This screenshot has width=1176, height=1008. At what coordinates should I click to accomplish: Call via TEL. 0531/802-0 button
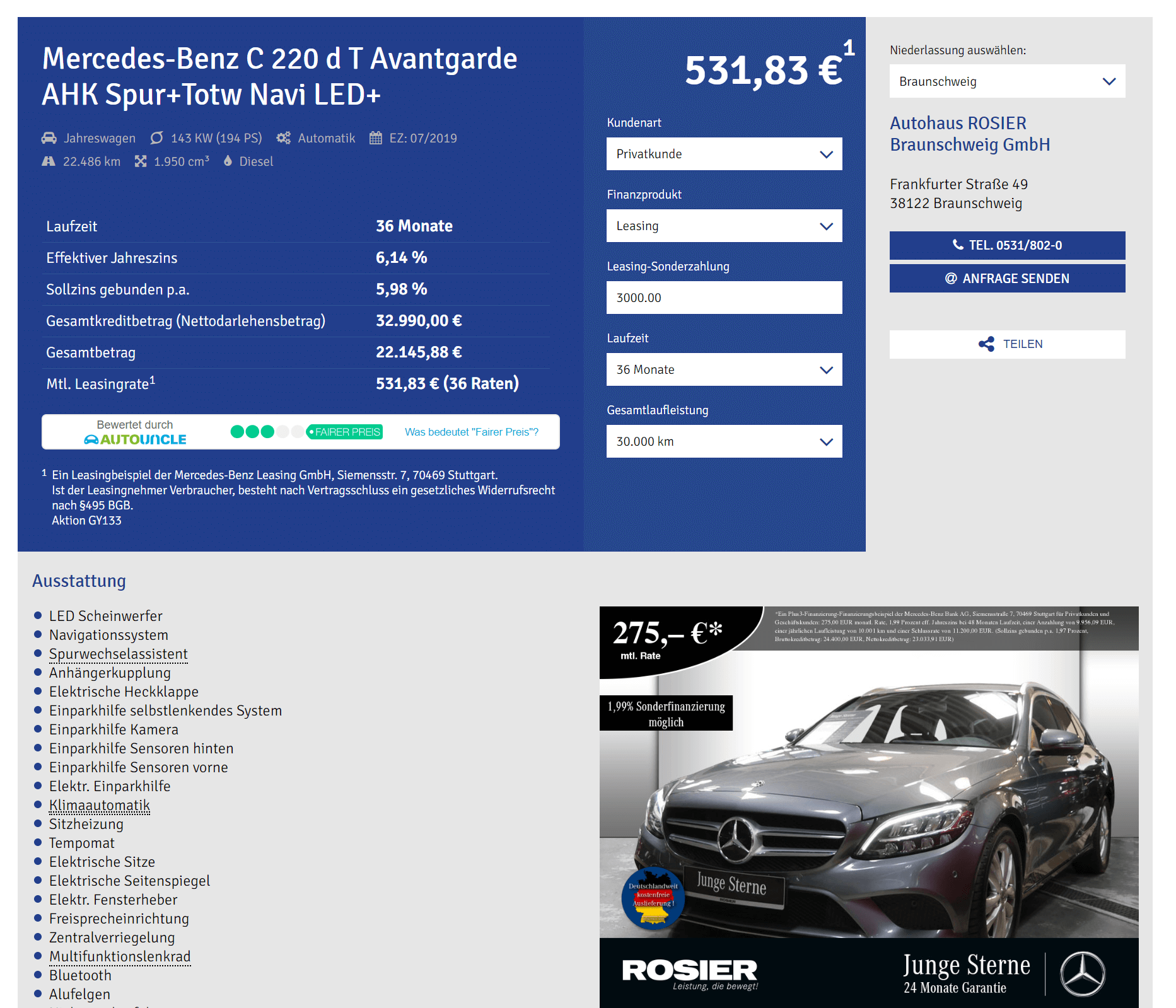(x=1007, y=245)
